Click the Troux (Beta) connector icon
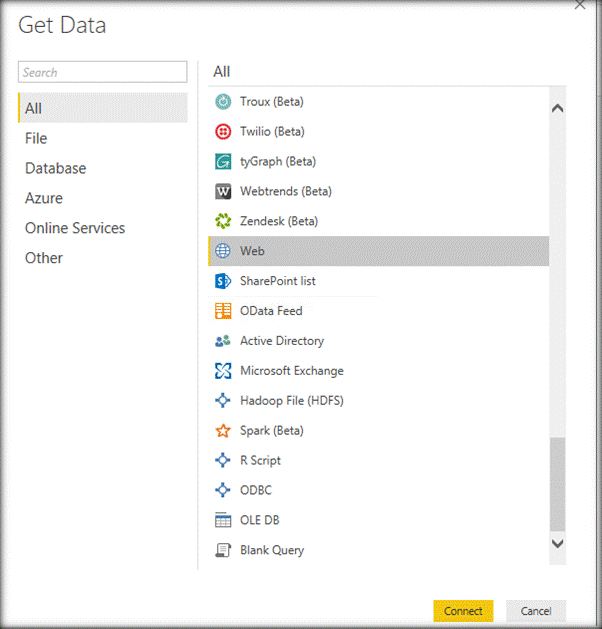This screenshot has width=602, height=629. [223, 101]
